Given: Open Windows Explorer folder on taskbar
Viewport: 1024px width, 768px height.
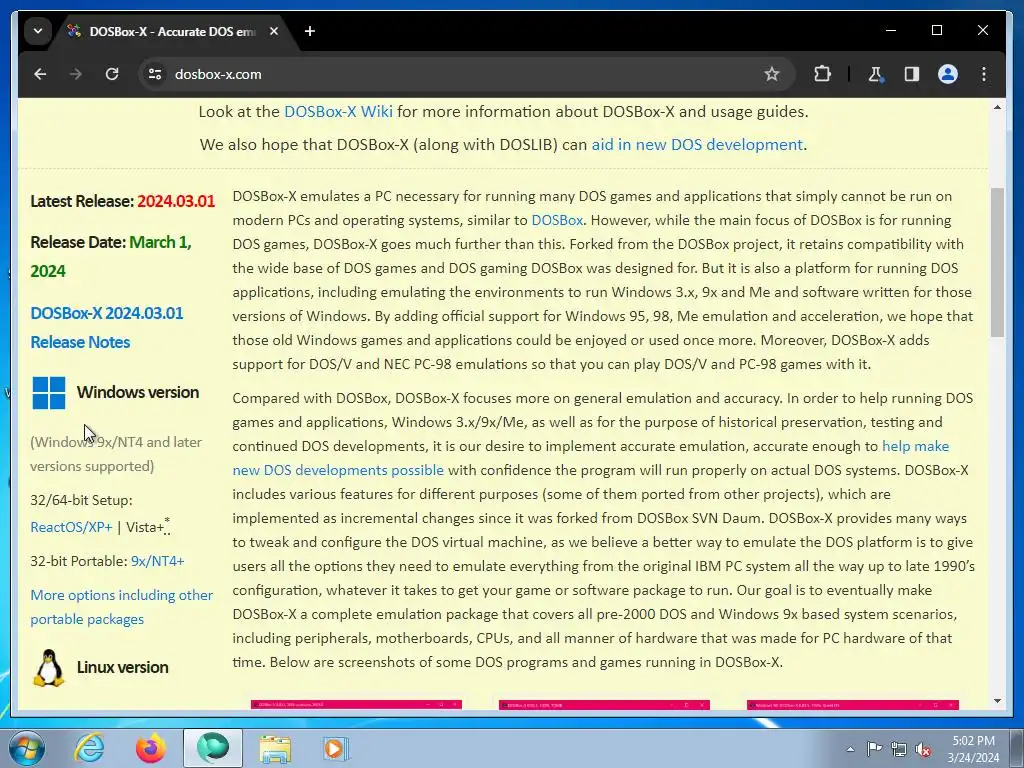Looking at the screenshot, I should click(x=275, y=748).
